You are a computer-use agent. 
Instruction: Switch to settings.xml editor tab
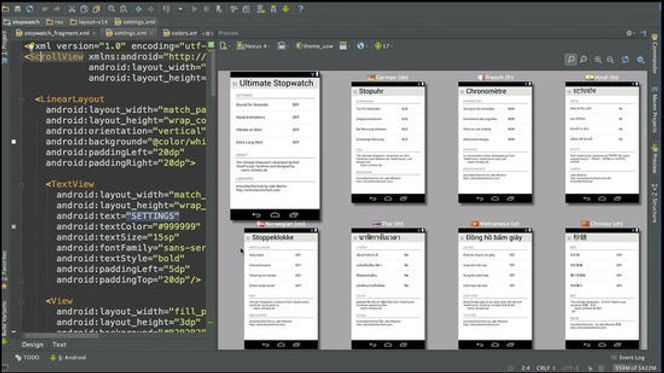[x=129, y=33]
